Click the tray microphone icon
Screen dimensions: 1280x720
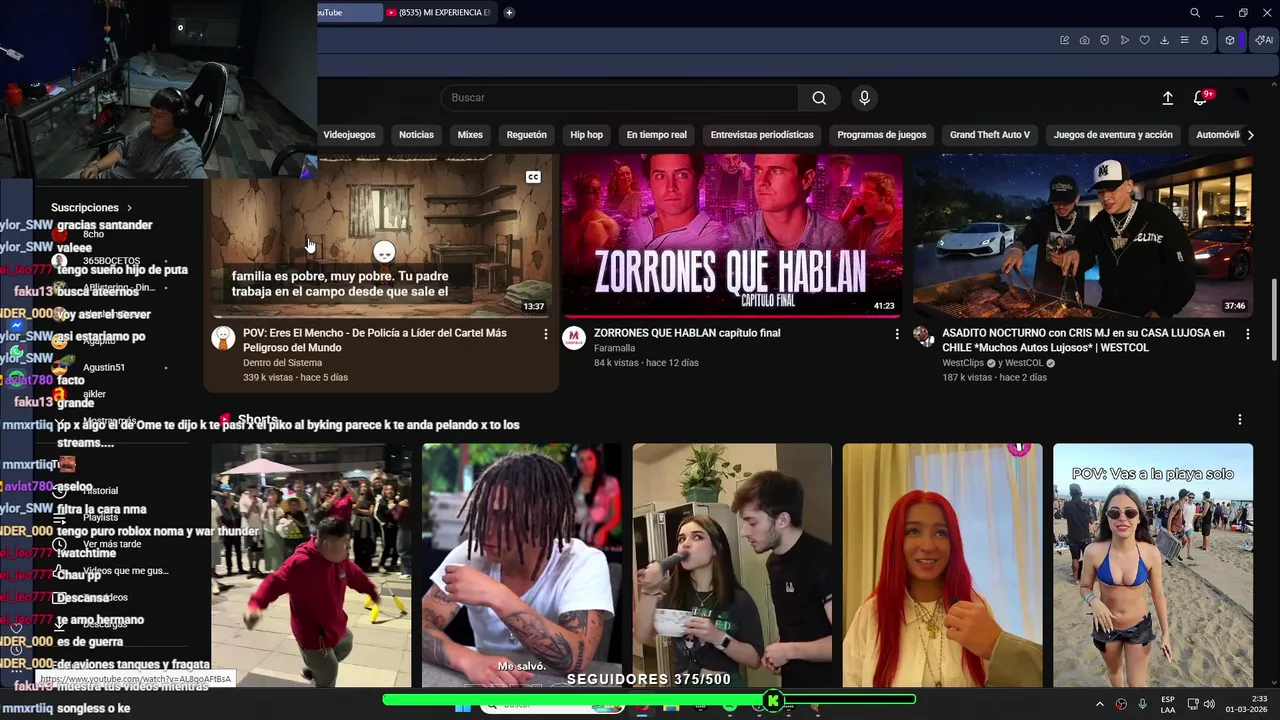tap(1143, 704)
